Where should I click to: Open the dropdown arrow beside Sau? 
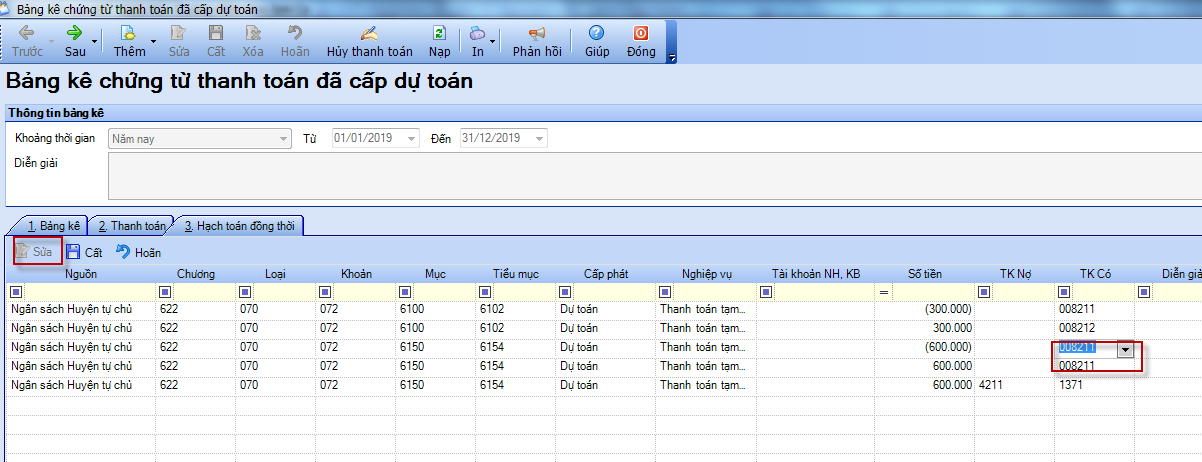click(96, 42)
